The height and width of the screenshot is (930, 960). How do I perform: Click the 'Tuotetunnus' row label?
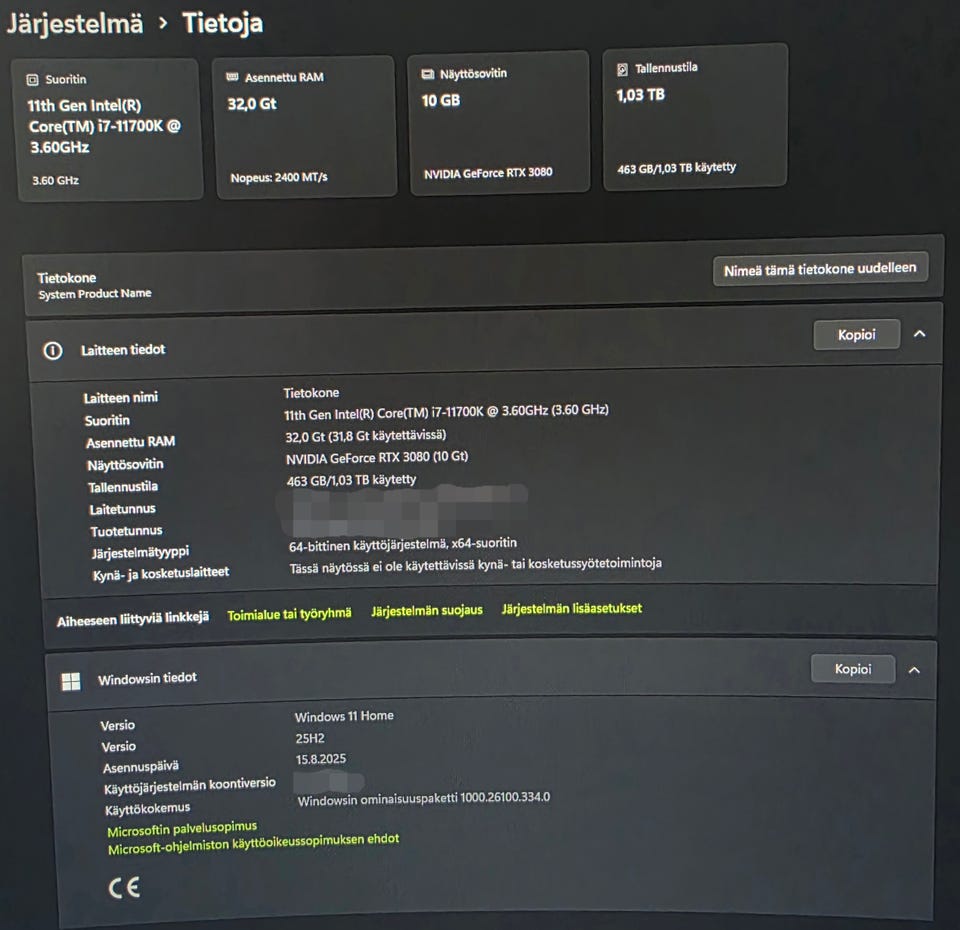(127, 531)
